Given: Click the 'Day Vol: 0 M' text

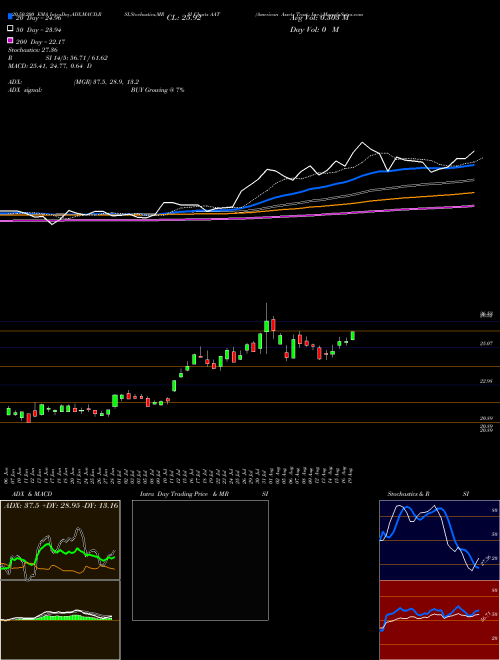Looking at the screenshot, I should [314, 30].
